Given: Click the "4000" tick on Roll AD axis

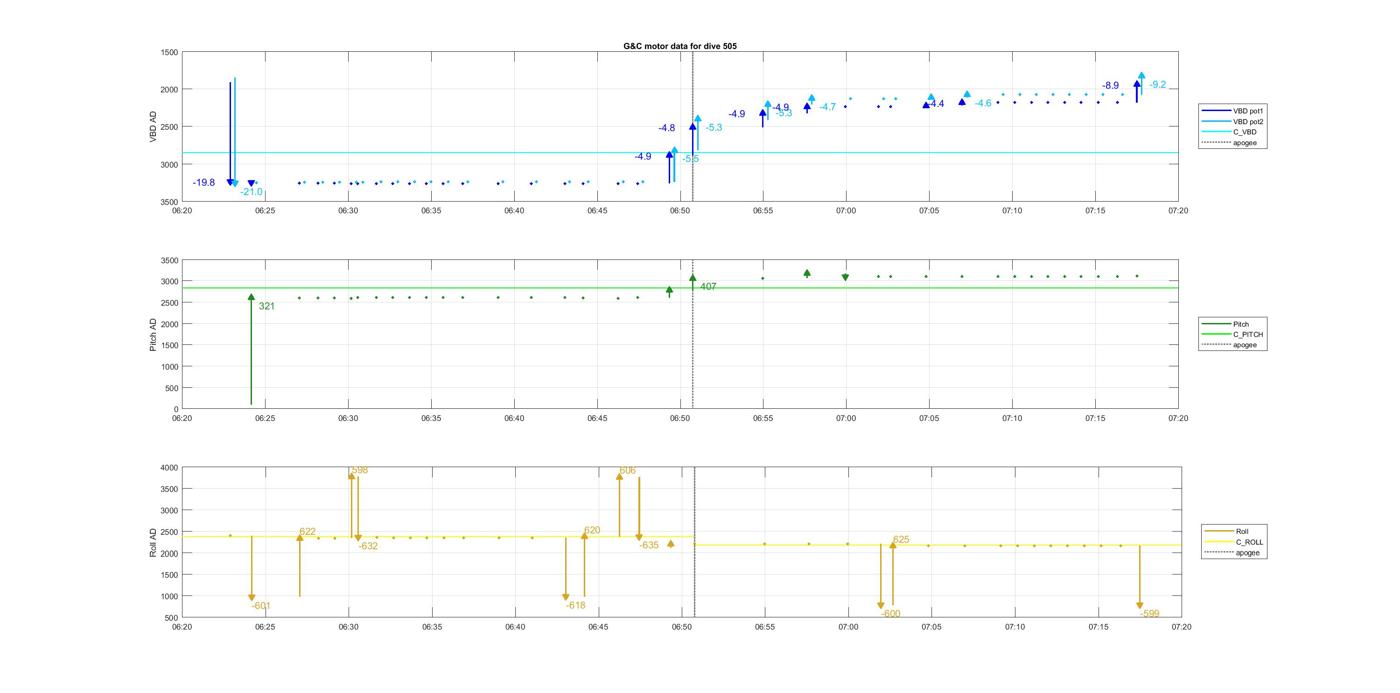Looking at the screenshot, I should point(169,468).
